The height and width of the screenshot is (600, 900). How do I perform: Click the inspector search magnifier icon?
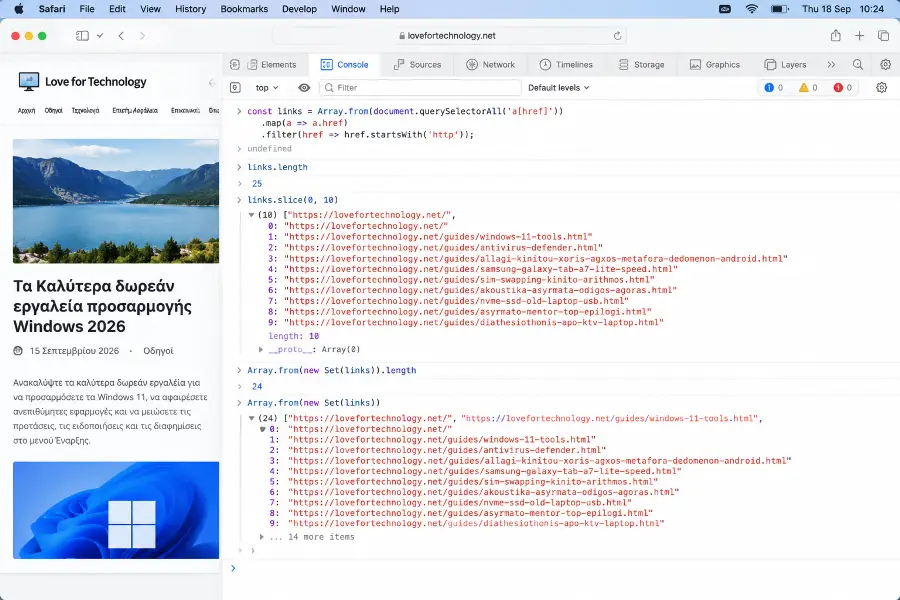click(858, 65)
